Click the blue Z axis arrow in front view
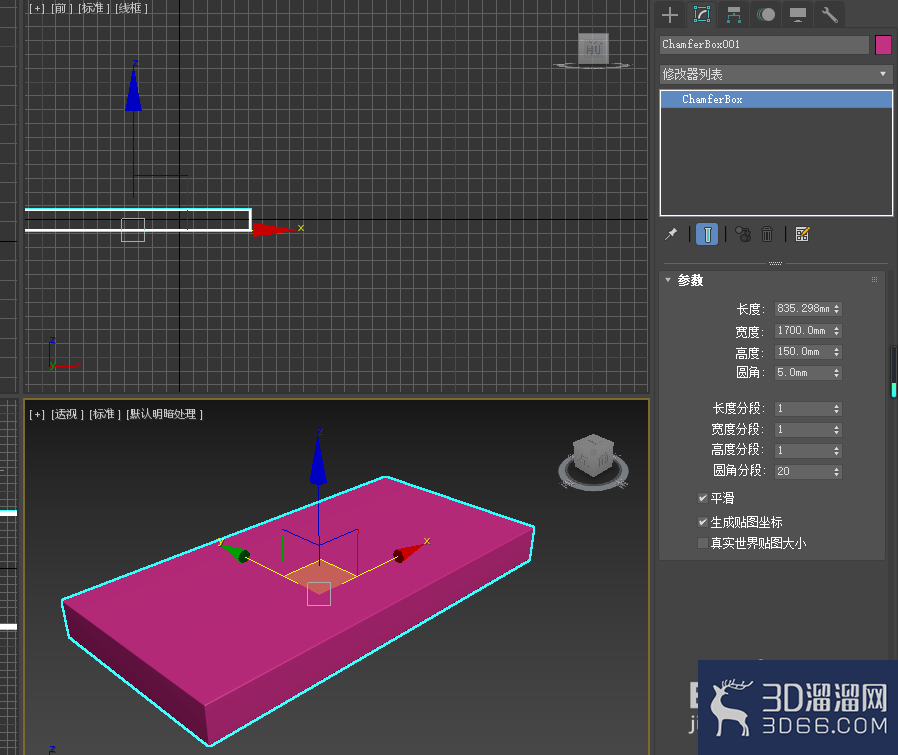This screenshot has width=898, height=755. tap(133, 89)
